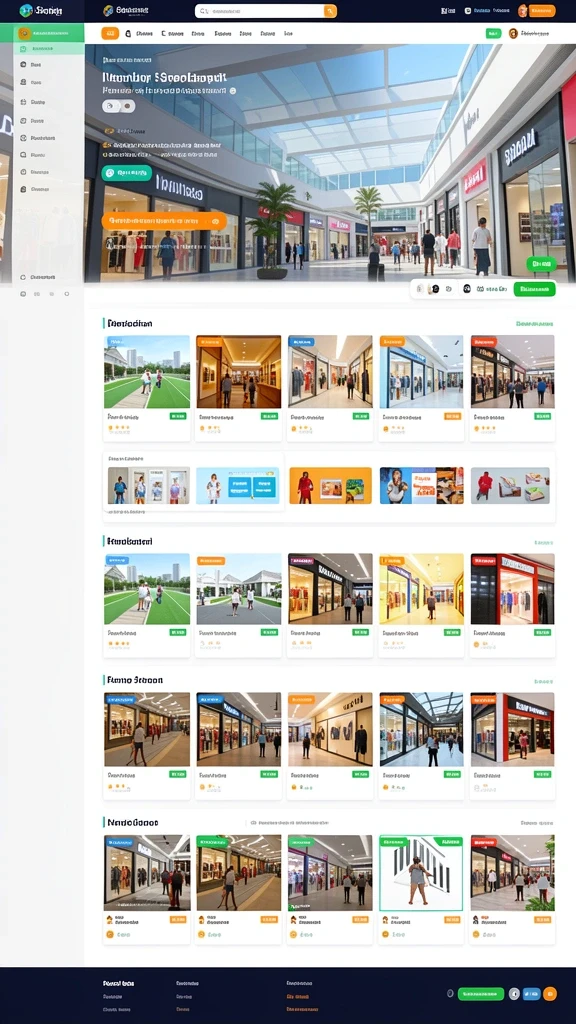
Task: Click the small green button at the hero's bottom-right
Action: coord(541,264)
